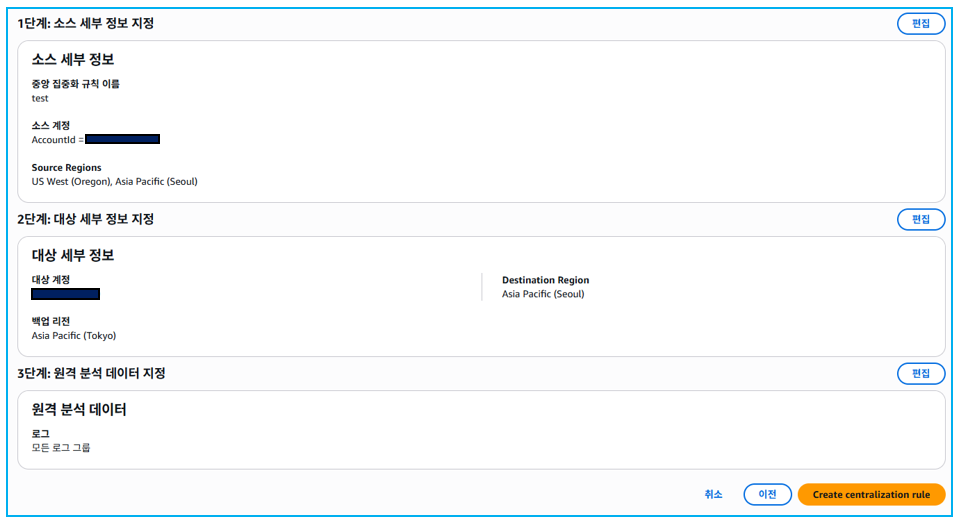This screenshot has width=960, height=521.
Task: Click the '소스 세부 정보' panel title
Action: (x=73, y=60)
